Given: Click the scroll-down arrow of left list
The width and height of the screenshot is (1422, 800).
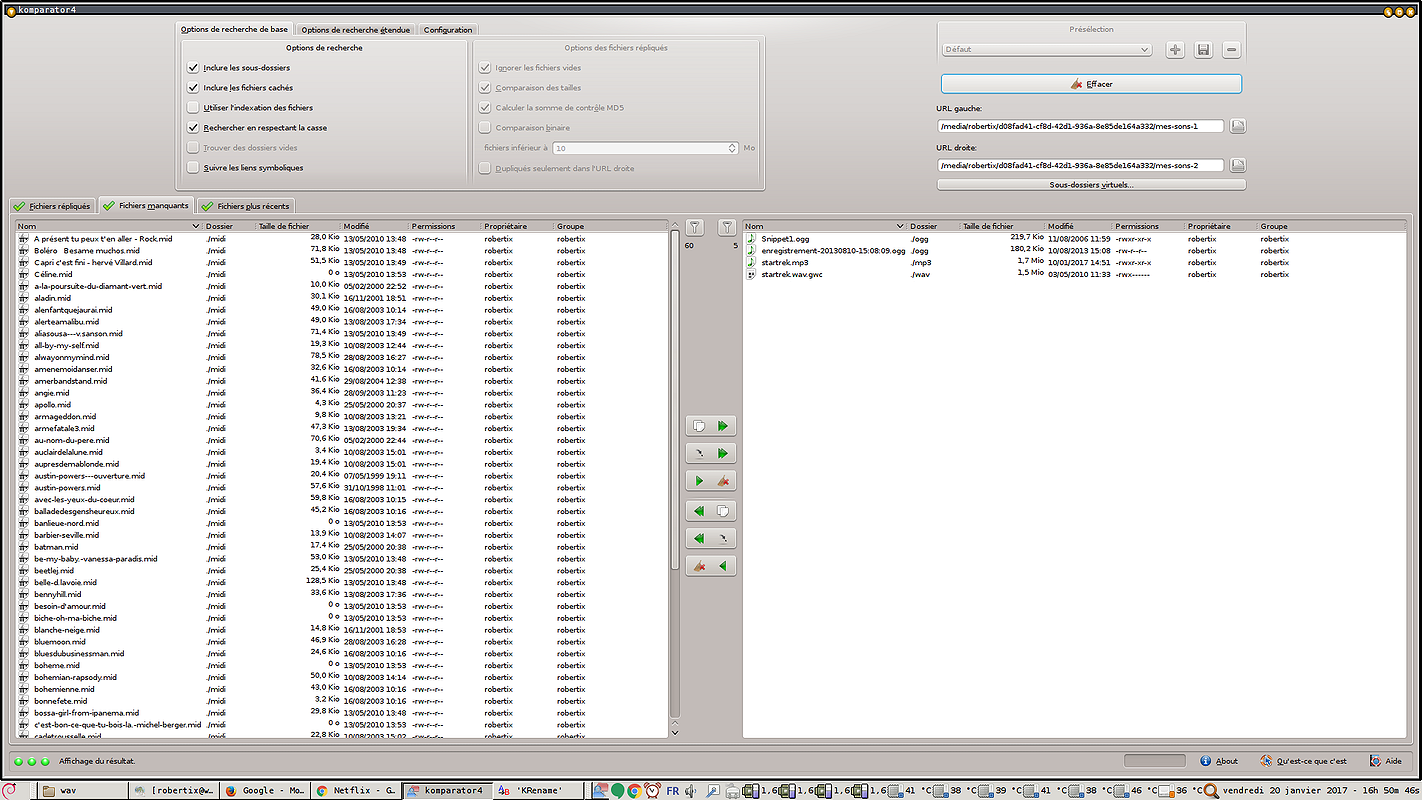Looking at the screenshot, I should click(675, 733).
